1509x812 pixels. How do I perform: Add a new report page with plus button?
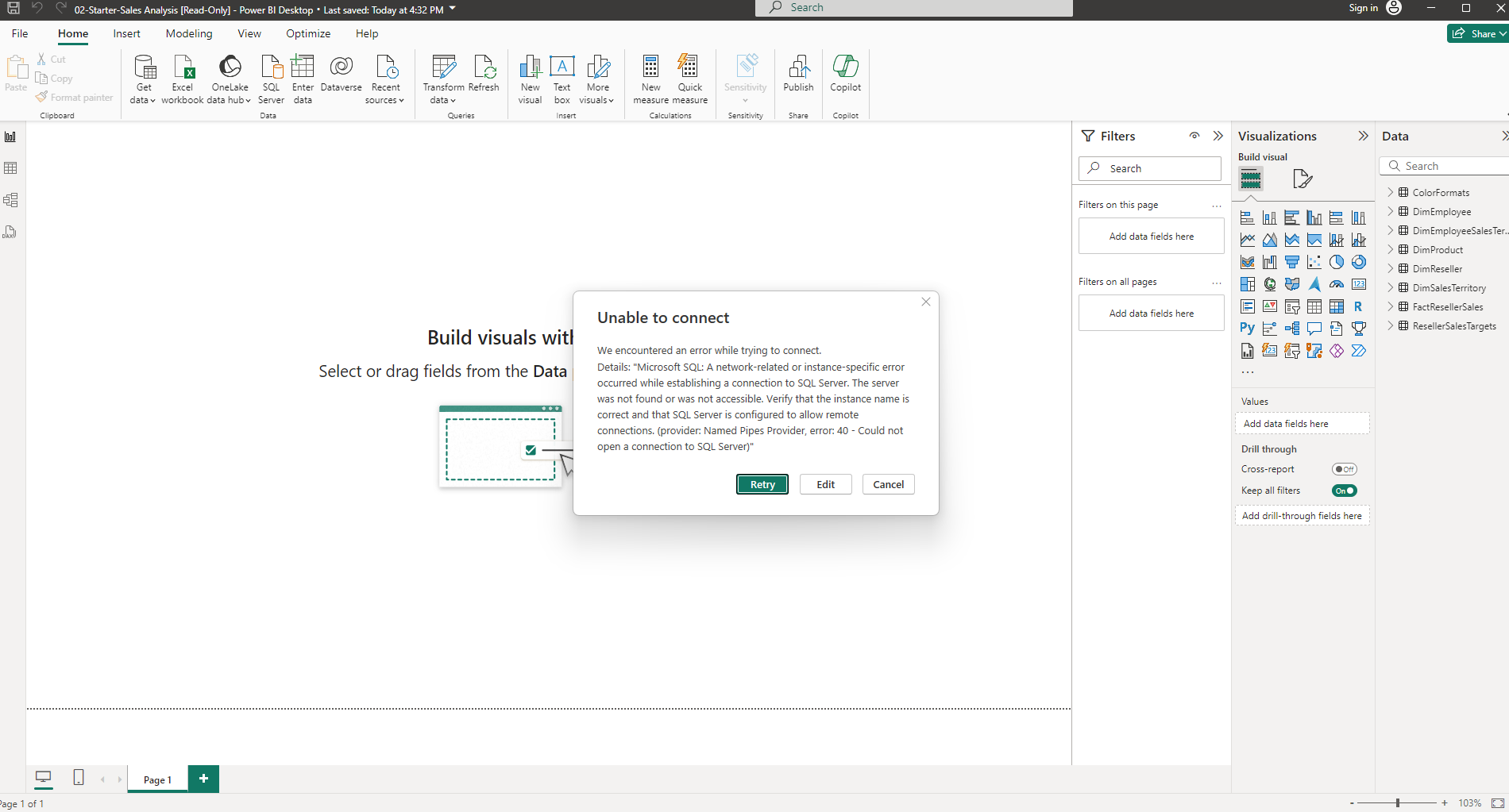(203, 779)
